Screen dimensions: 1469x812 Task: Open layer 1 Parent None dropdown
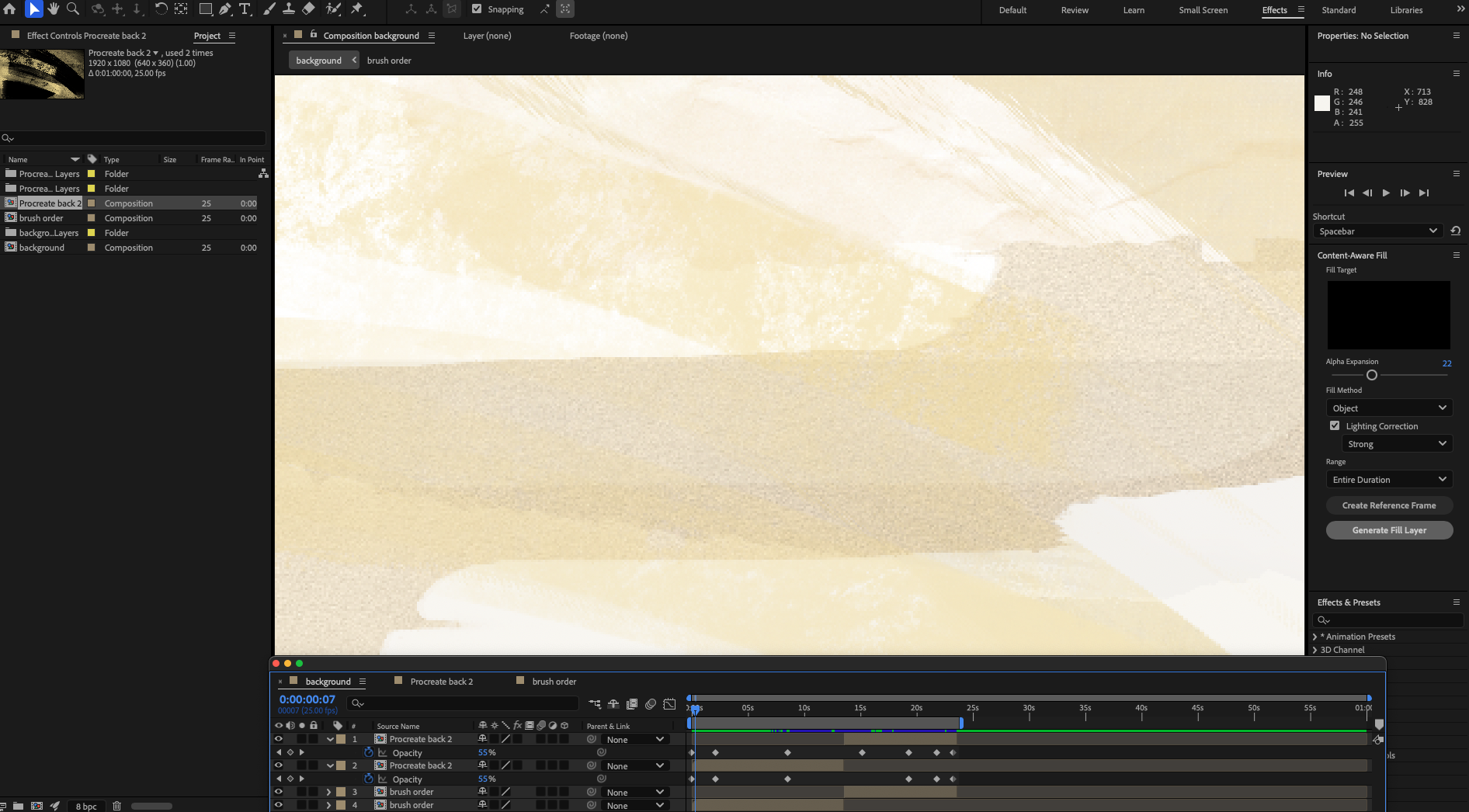636,740
